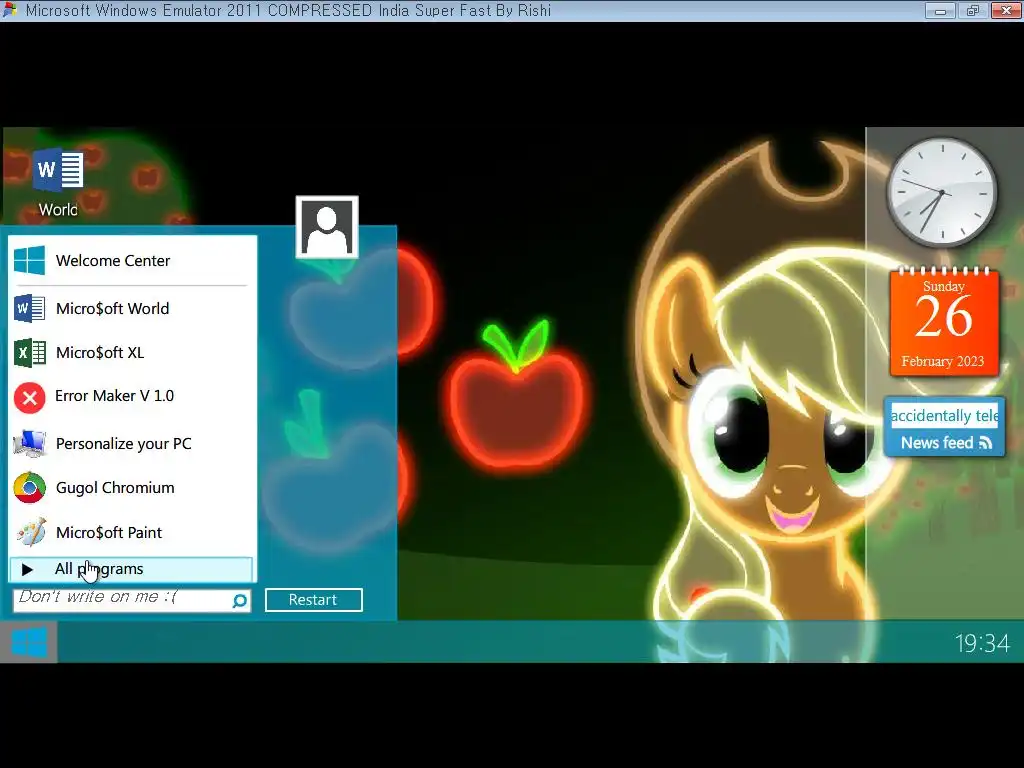Viewport: 1024px width, 768px height.
Task: Click the Start button on the taskbar
Action: (x=29, y=643)
